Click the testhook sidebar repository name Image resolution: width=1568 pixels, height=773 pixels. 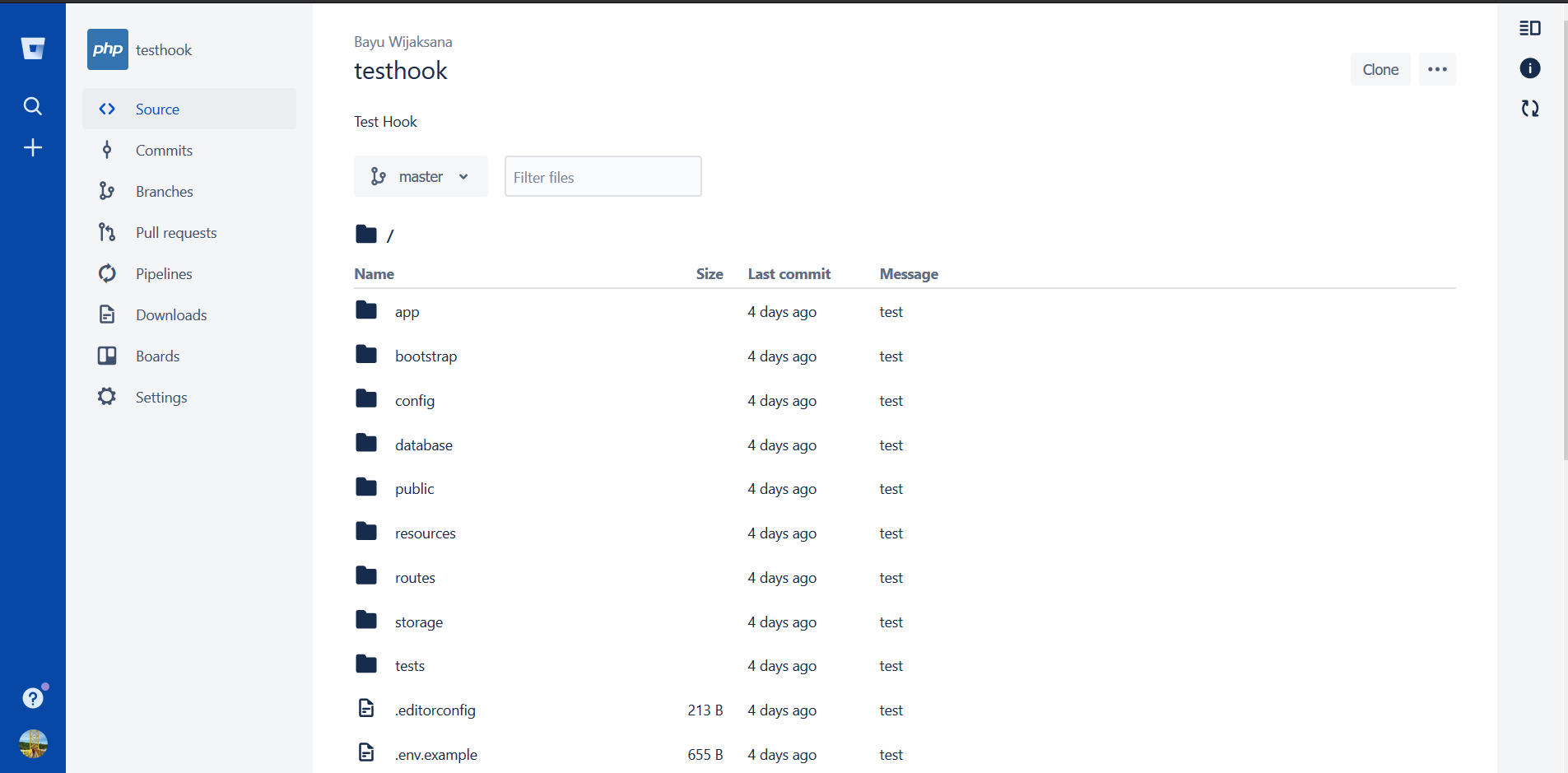pyautogui.click(x=164, y=50)
